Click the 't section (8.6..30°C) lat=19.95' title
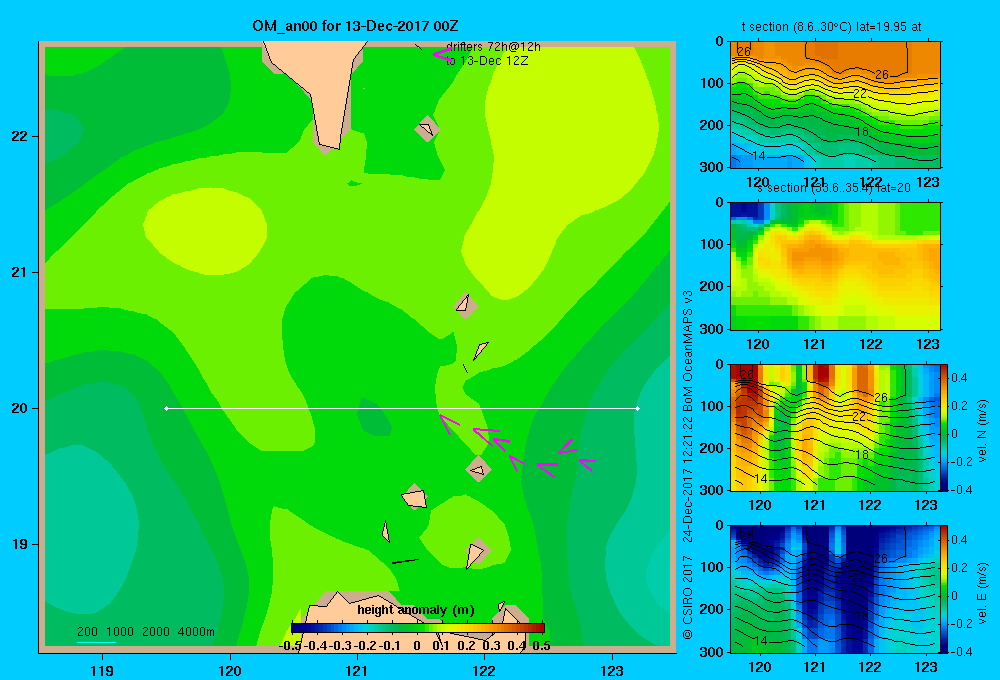Image resolution: width=1000 pixels, height=680 pixels. pos(831,27)
